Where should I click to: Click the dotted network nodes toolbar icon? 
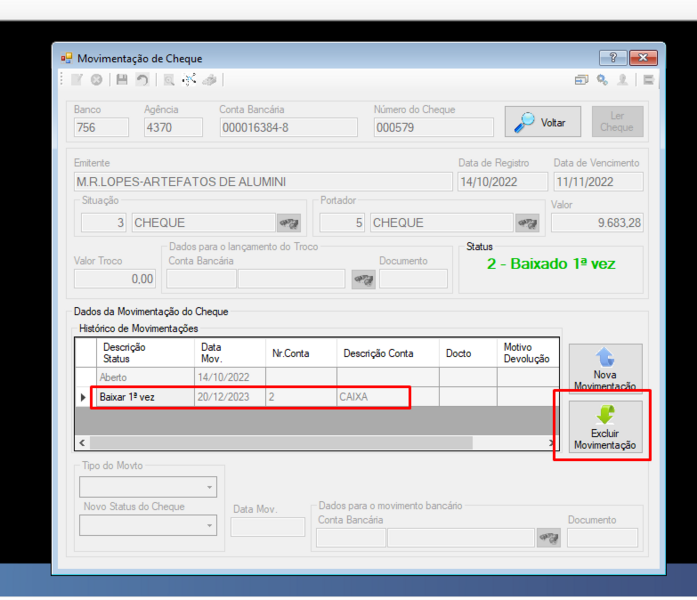[x=189, y=80]
